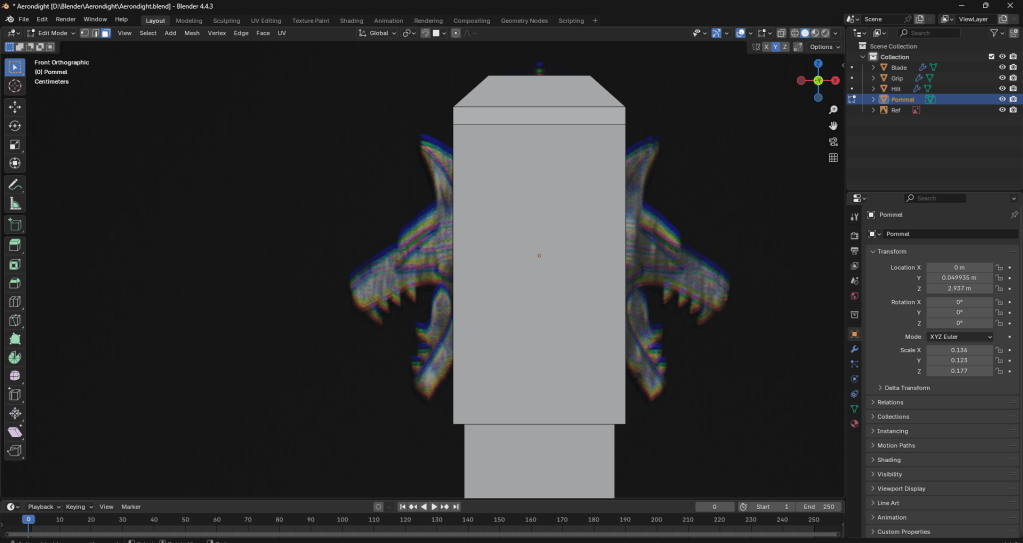This screenshot has height=543, width=1023.
Task: Hide the Blade object in viewport
Action: (1001, 67)
